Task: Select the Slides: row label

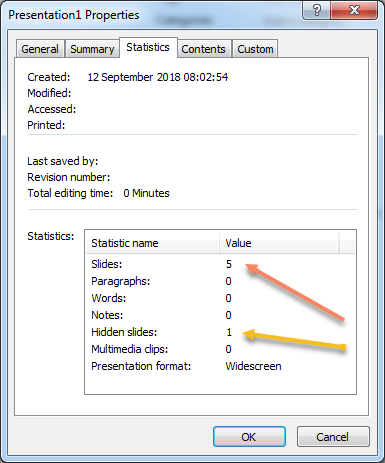Action: pos(107,264)
